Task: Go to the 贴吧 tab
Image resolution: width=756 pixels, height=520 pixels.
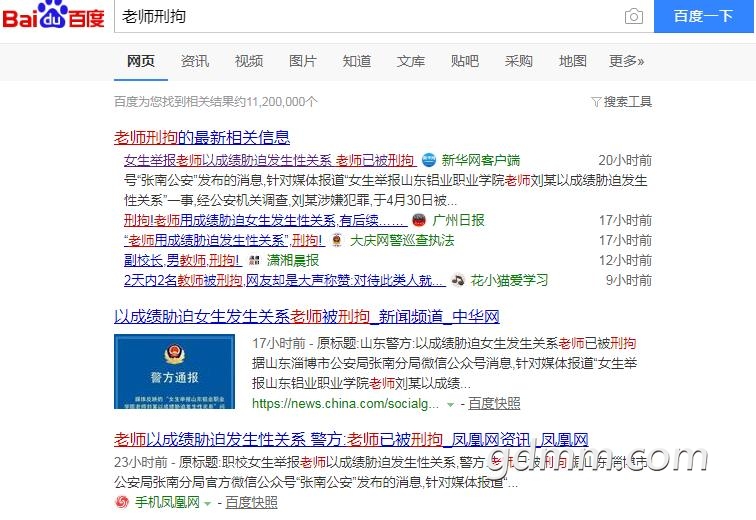Action: click(465, 61)
